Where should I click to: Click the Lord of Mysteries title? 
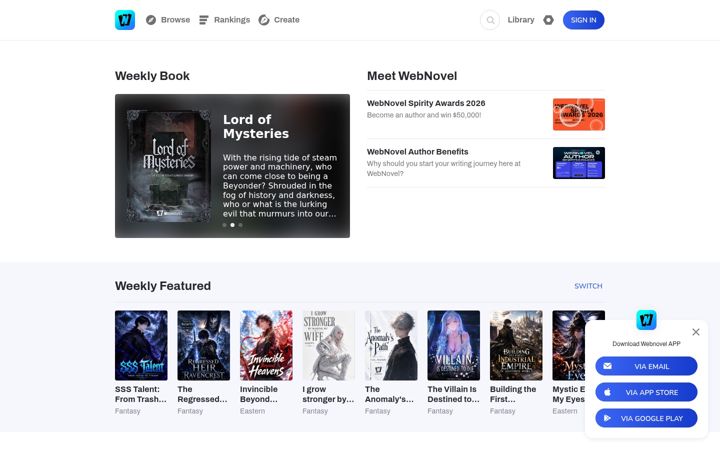tap(256, 126)
